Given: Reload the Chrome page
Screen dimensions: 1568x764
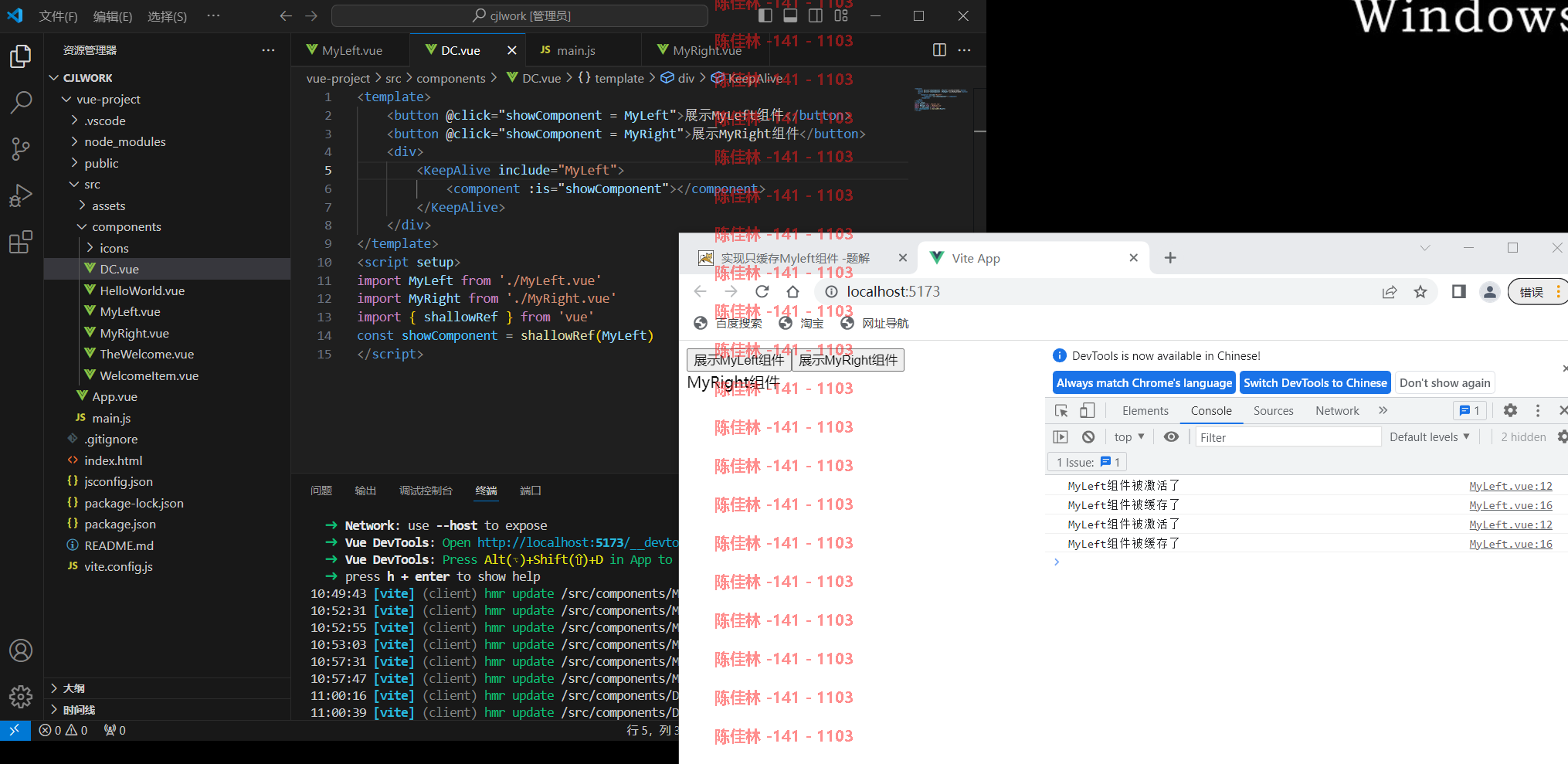Looking at the screenshot, I should coord(762,291).
